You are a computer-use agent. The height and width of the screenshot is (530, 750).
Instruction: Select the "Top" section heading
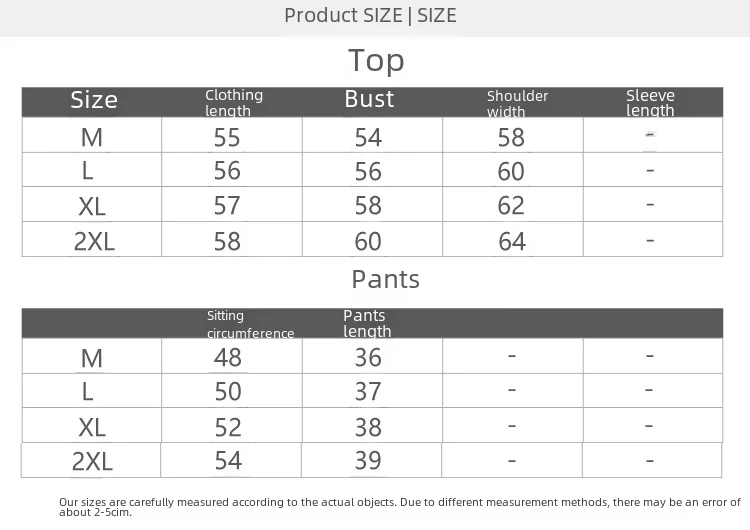pos(376,61)
